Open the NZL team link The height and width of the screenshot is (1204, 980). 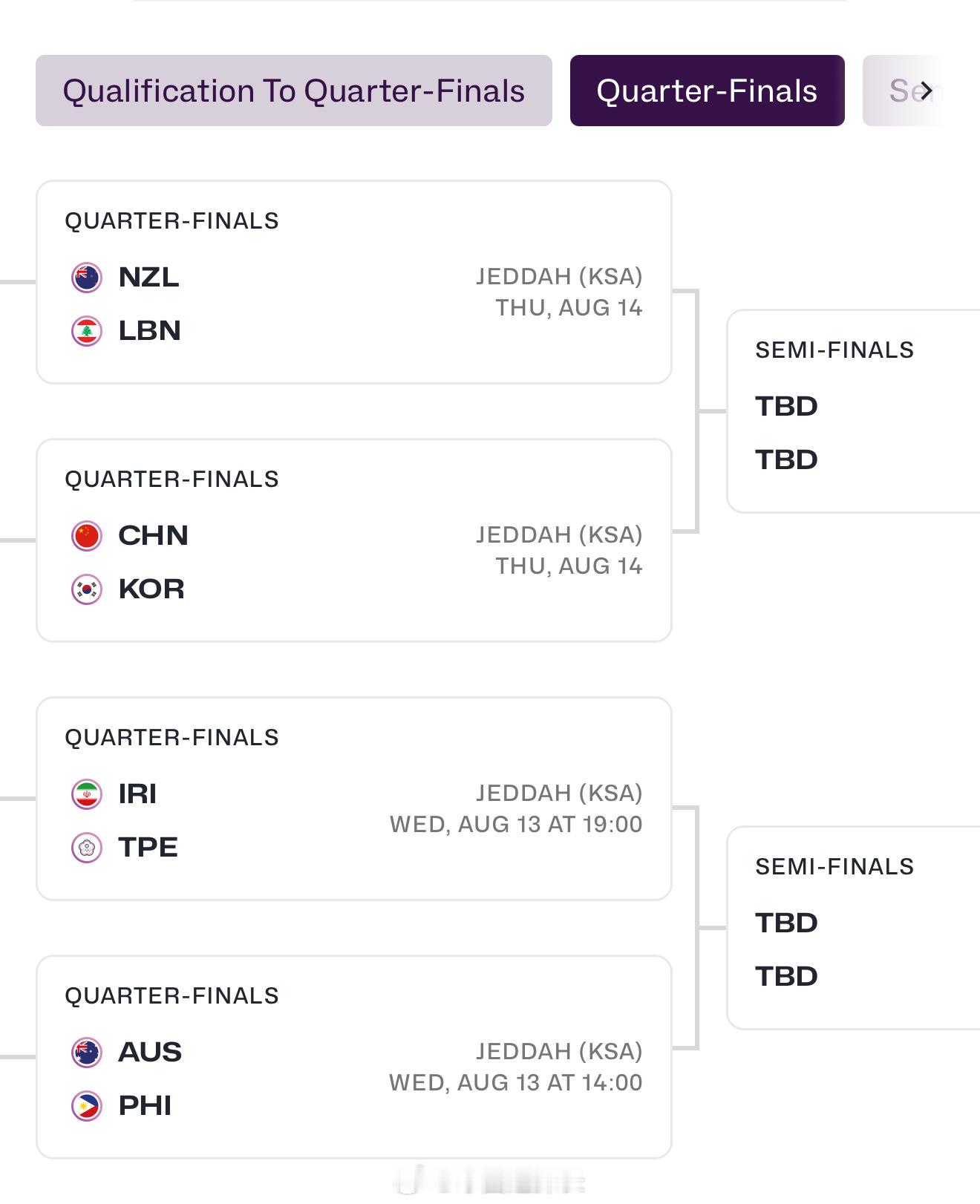(148, 278)
